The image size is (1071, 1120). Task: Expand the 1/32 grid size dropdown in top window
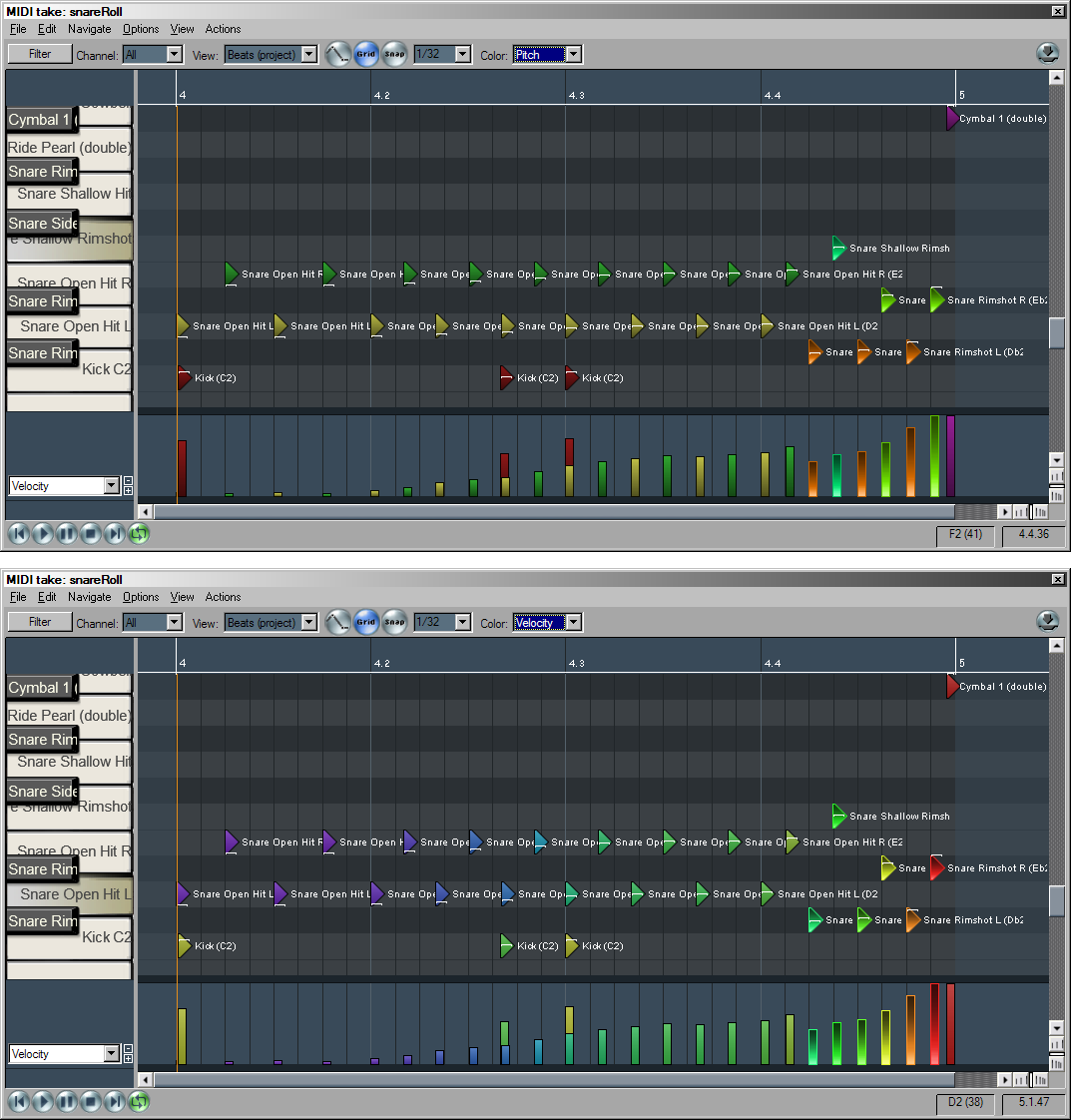click(x=462, y=55)
